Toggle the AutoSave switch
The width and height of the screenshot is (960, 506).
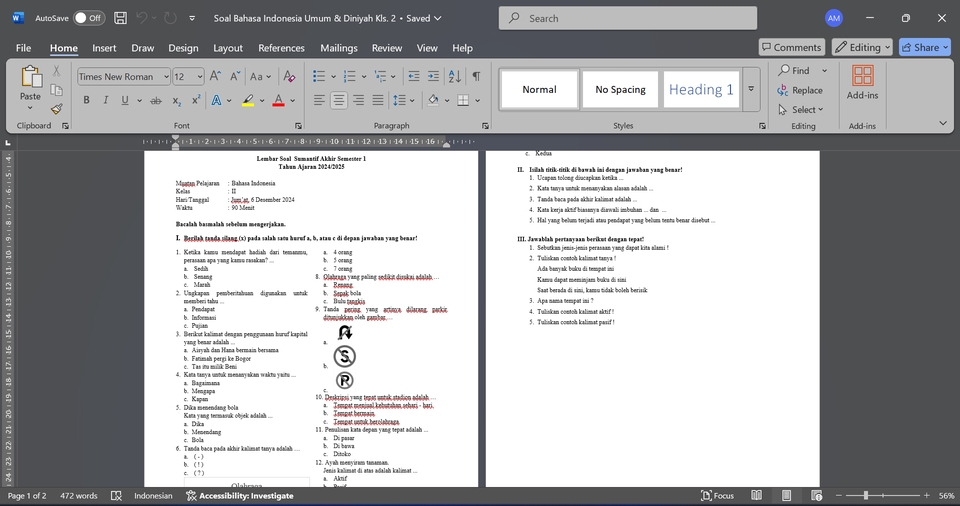[x=89, y=18]
